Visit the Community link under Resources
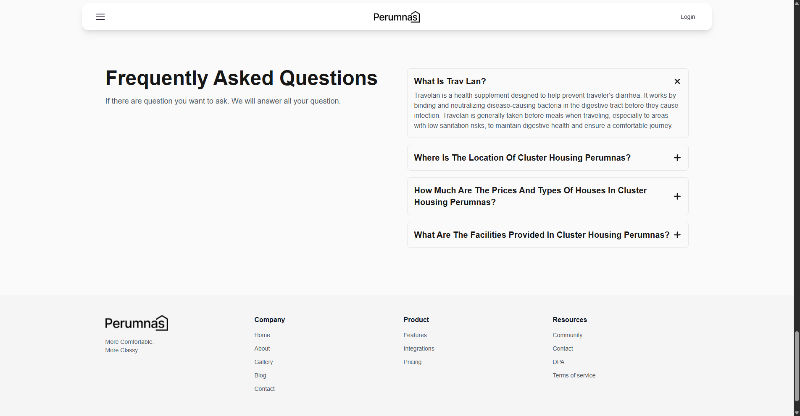 pos(567,335)
